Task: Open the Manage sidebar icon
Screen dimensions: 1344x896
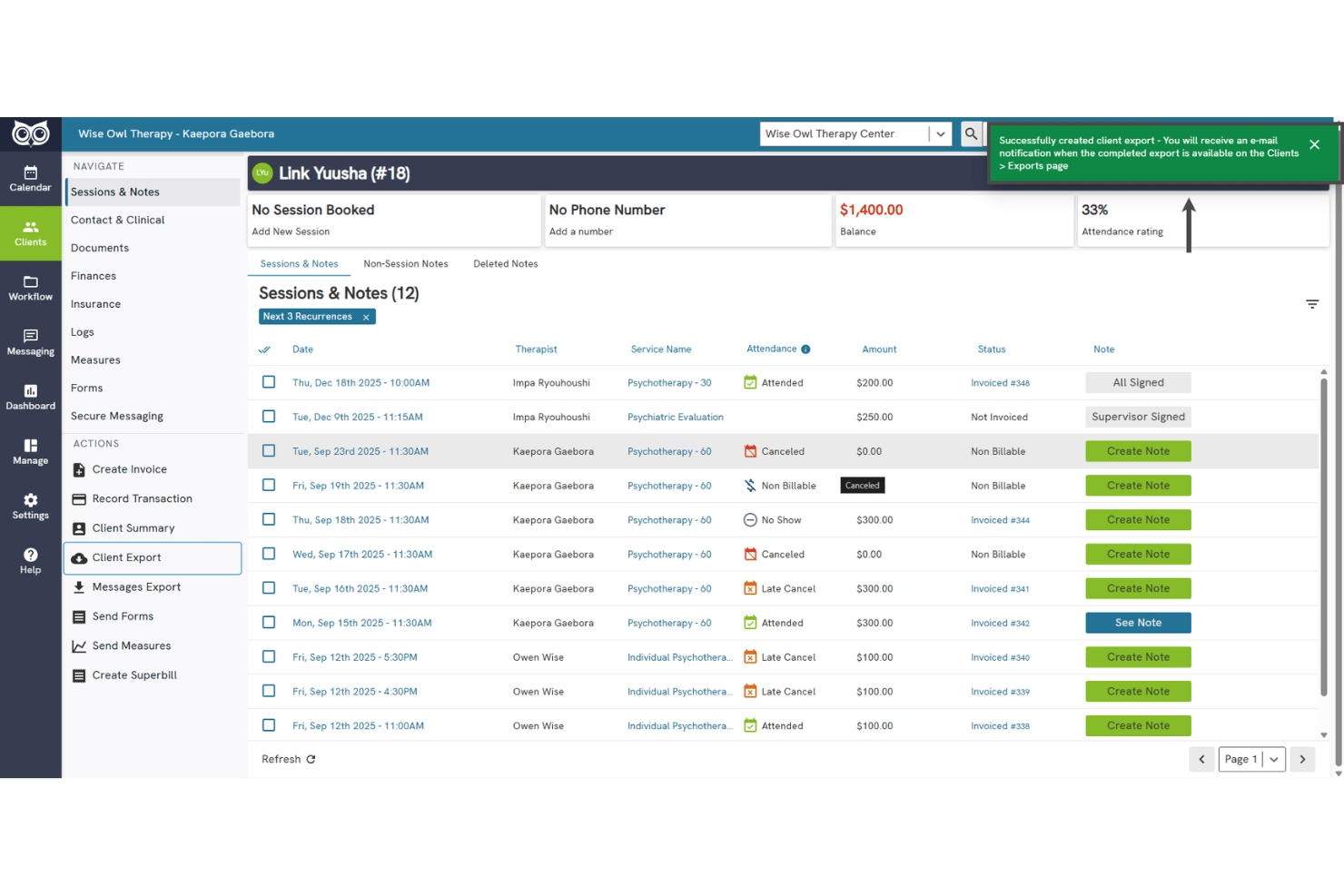Action: pos(30,451)
